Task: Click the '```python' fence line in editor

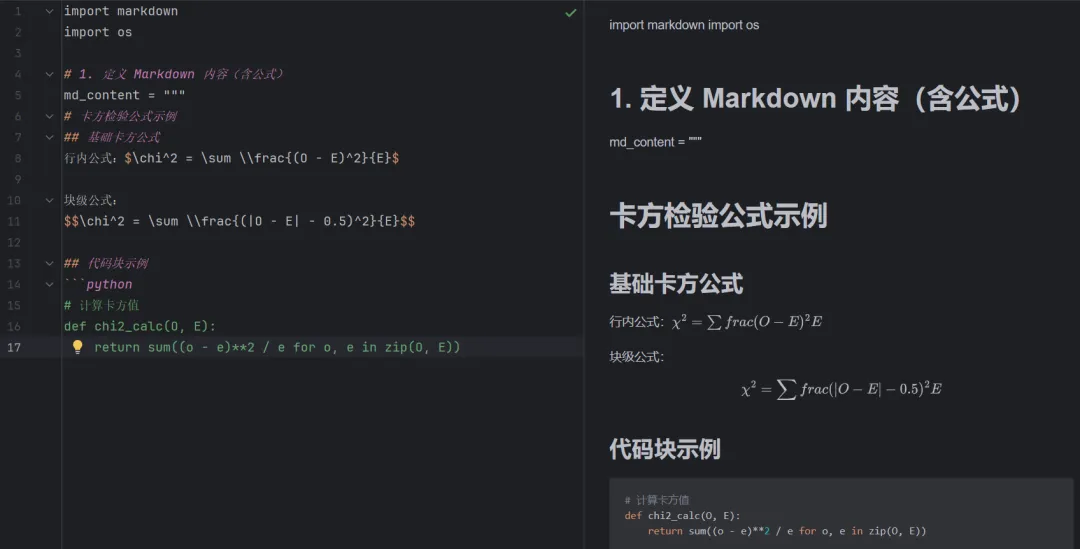Action: click(x=98, y=284)
